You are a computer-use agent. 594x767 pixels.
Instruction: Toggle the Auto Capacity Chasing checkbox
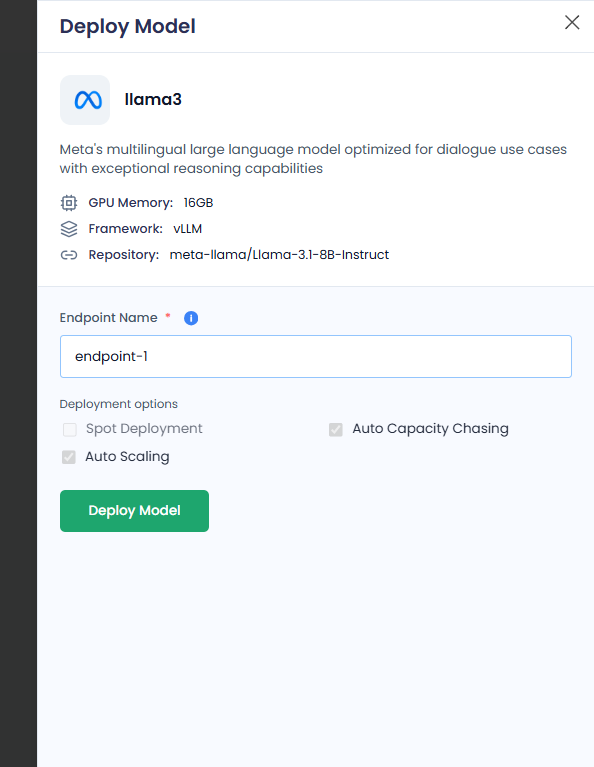point(336,429)
